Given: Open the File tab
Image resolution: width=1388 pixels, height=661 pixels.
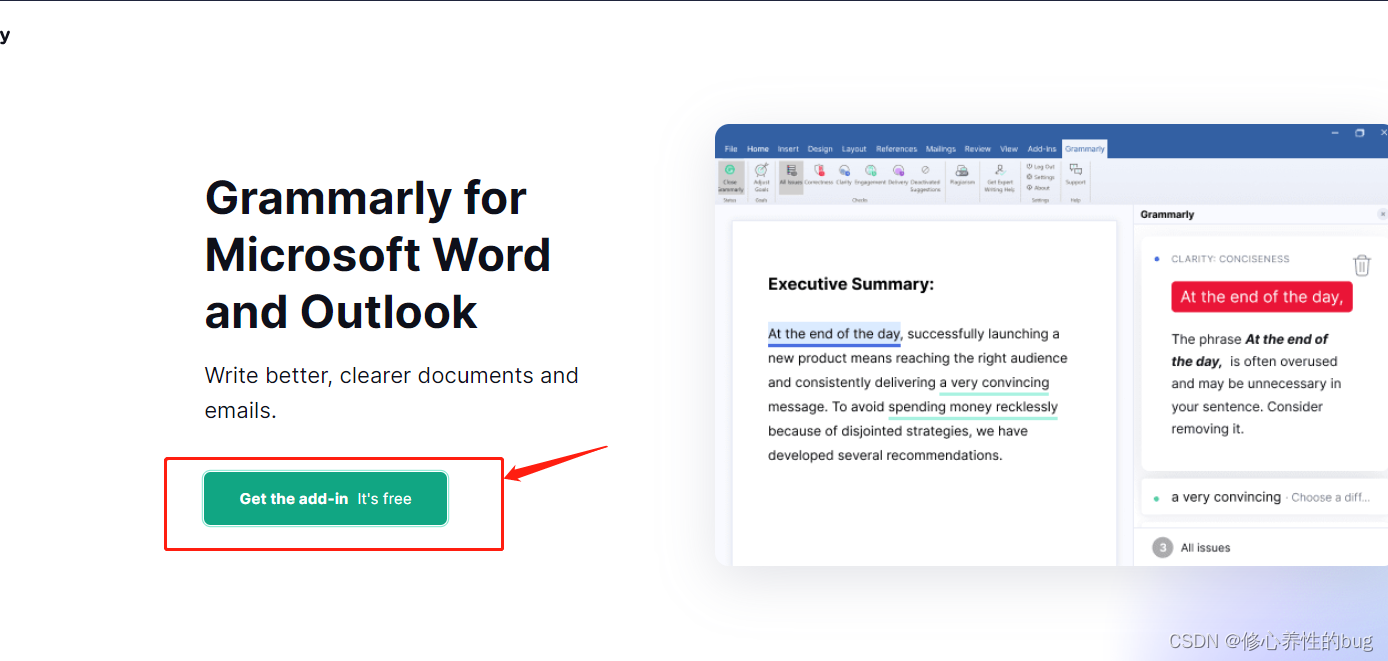Looking at the screenshot, I should pos(731,149).
